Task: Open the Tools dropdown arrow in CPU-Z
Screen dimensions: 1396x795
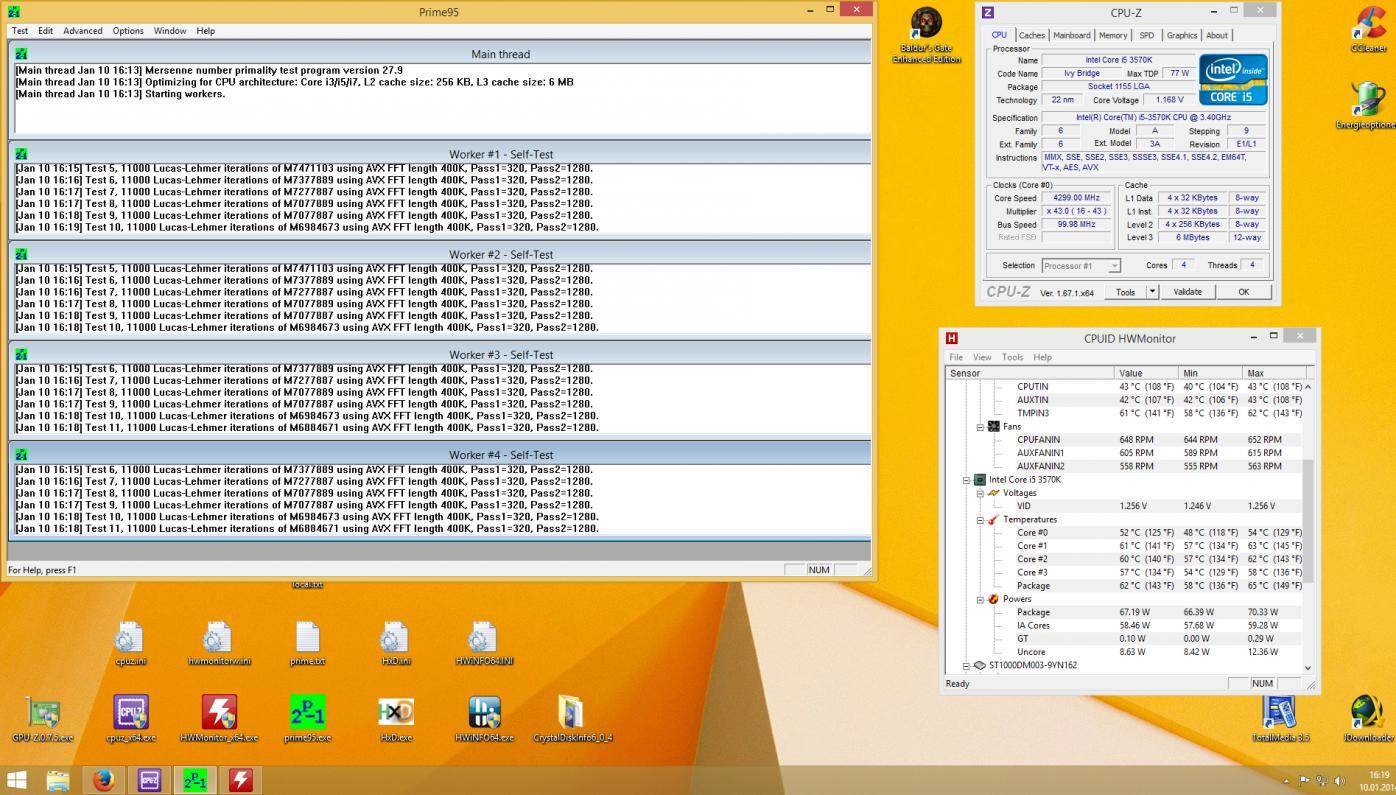Action: (x=1152, y=292)
